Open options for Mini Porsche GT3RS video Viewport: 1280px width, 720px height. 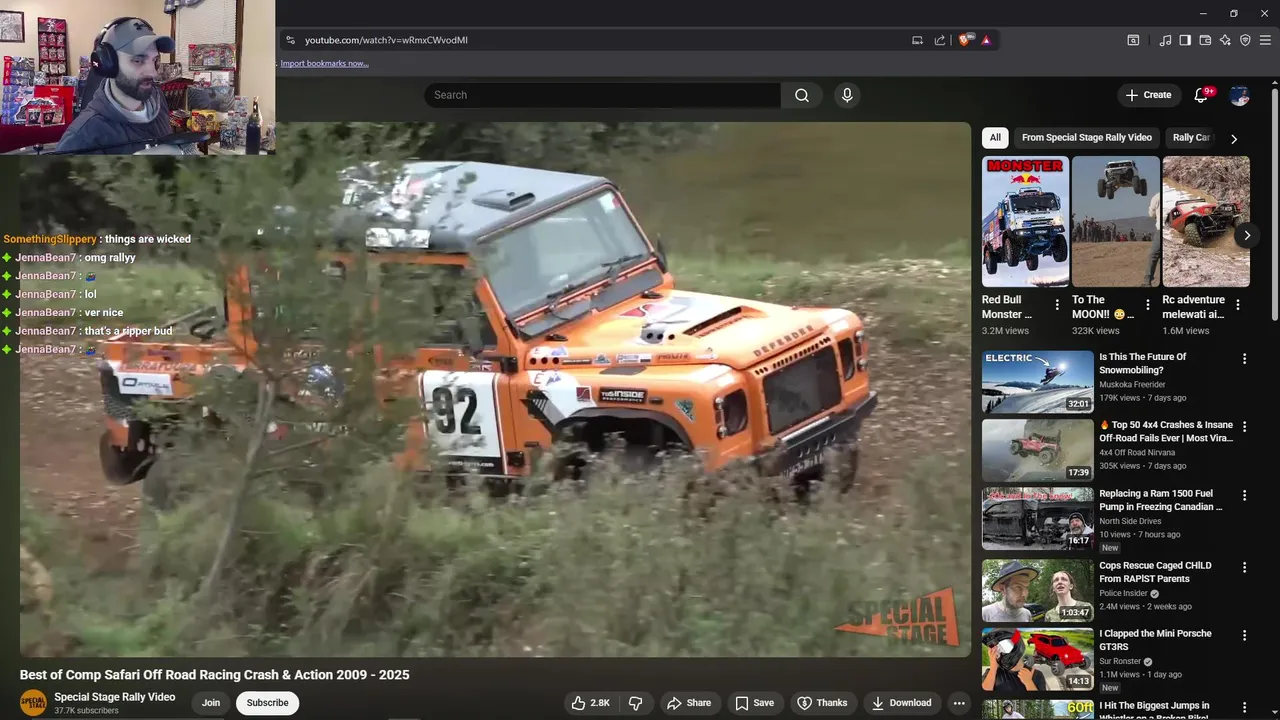tap(1245, 635)
